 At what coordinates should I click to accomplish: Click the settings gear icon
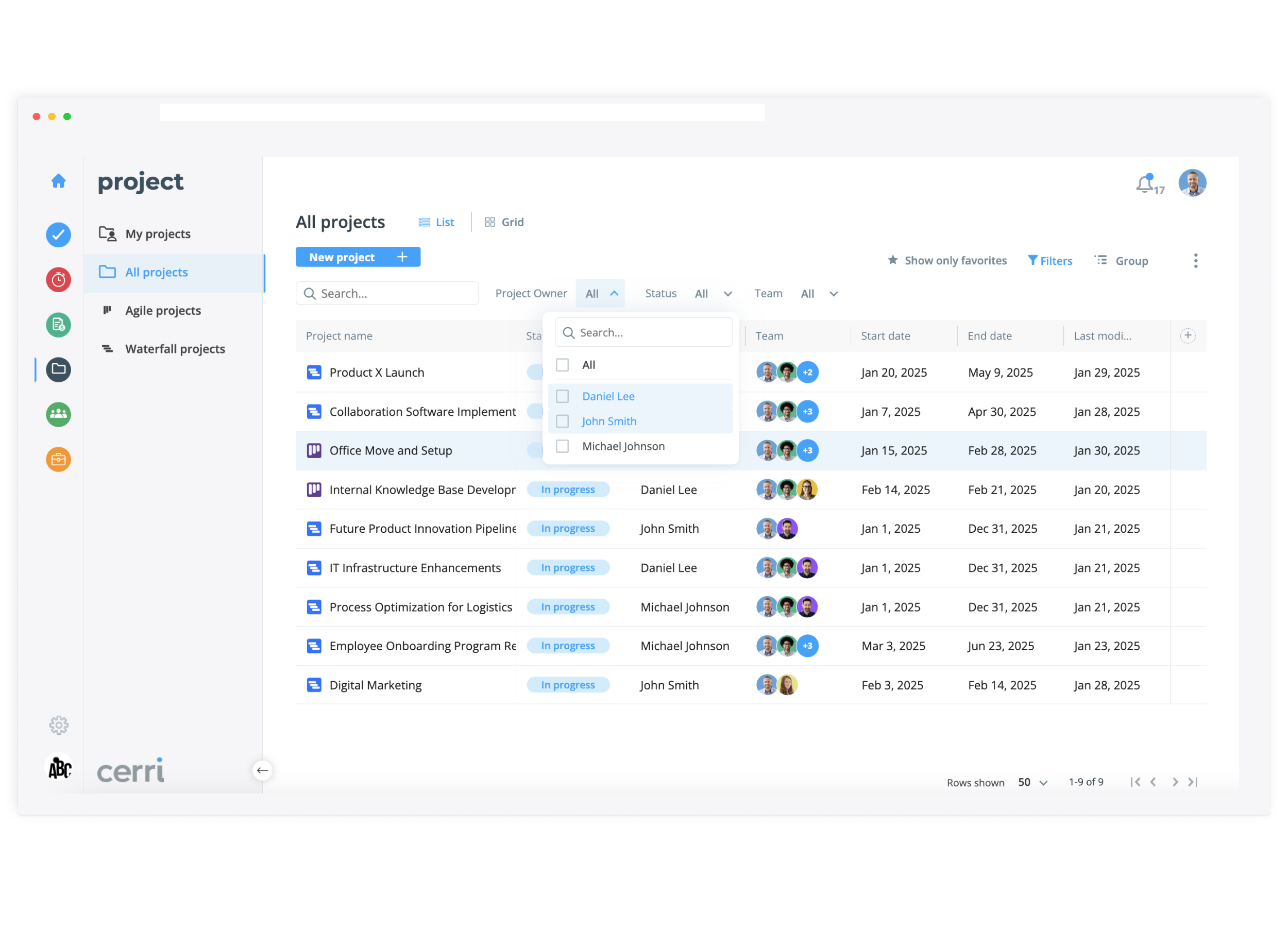(x=58, y=725)
